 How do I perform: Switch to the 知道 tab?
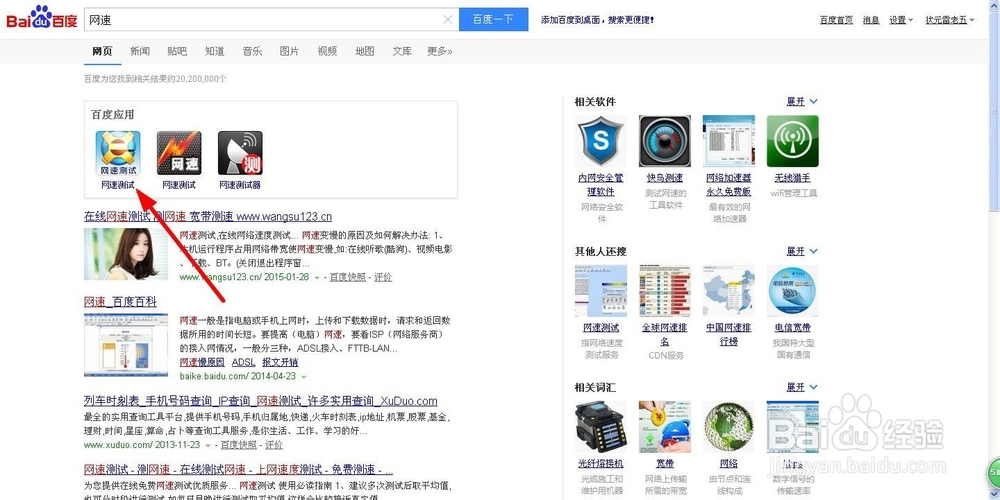click(215, 51)
